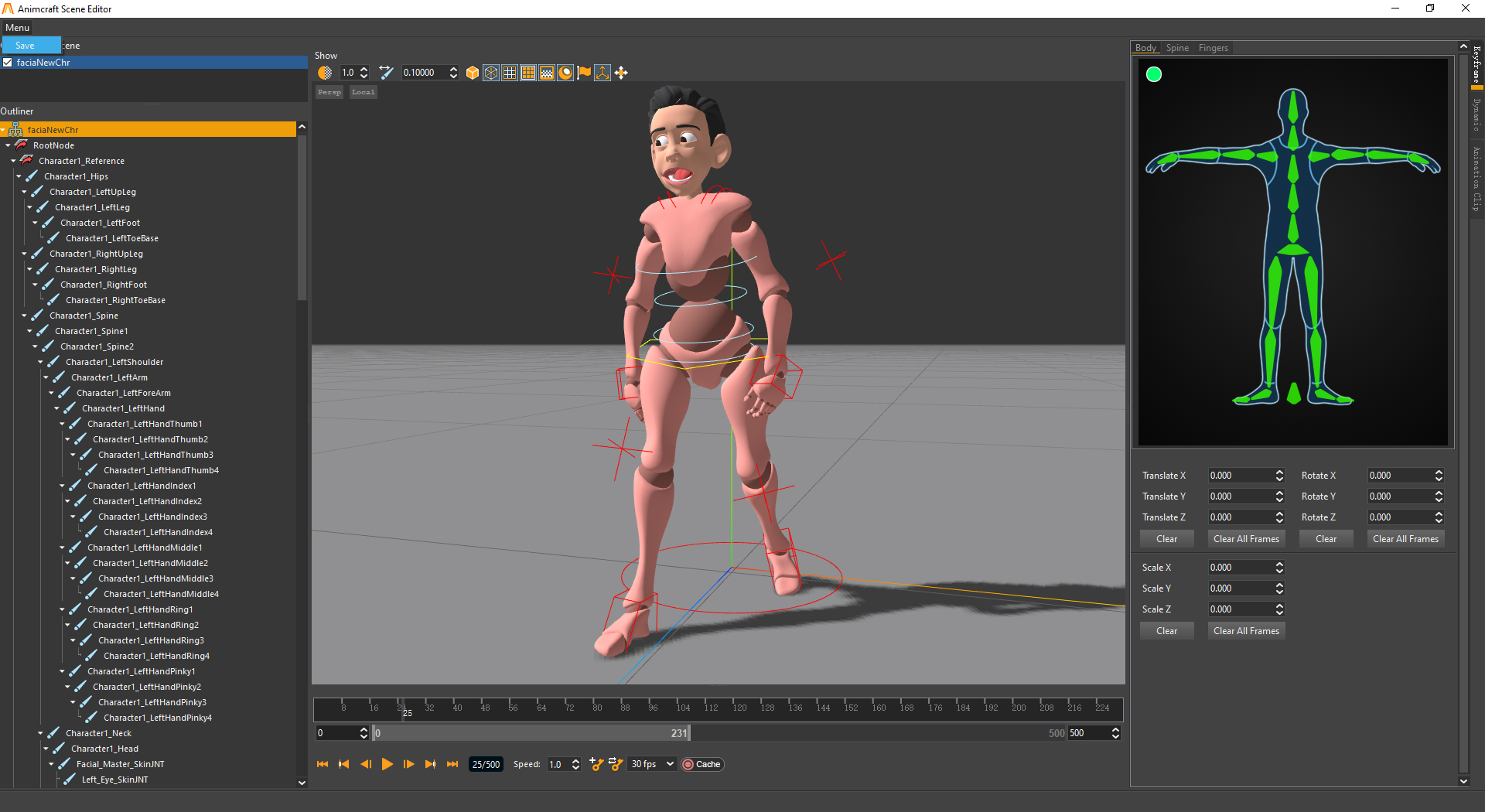Click the bone icon beside Character1_Hips
Screen dimensions: 1485x812
pyautogui.click(x=32, y=176)
